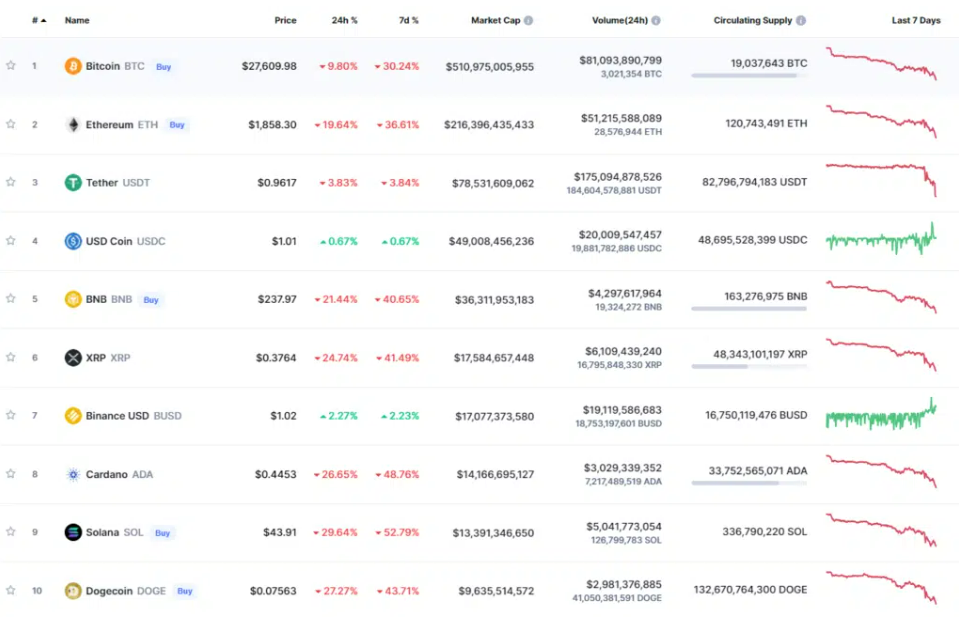Click the Ethereum diamond logo icon
The image size is (959, 624).
point(73,124)
